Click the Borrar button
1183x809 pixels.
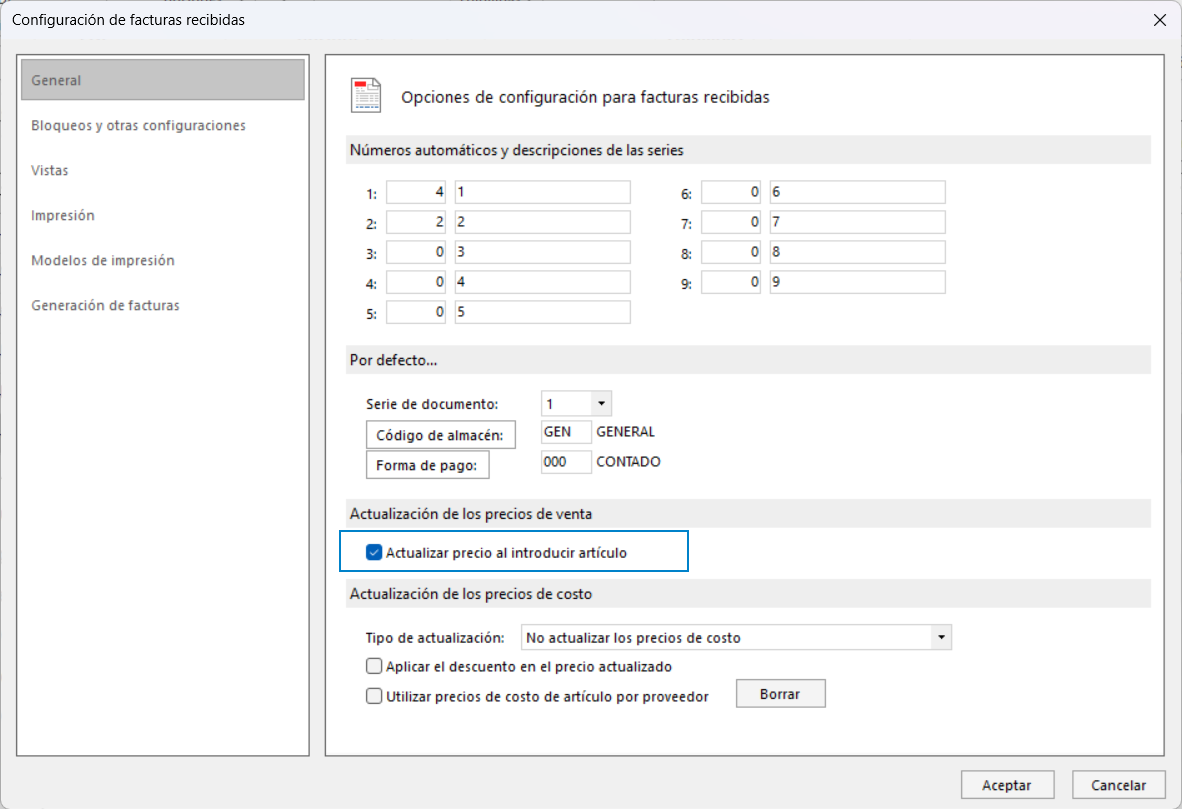point(780,694)
